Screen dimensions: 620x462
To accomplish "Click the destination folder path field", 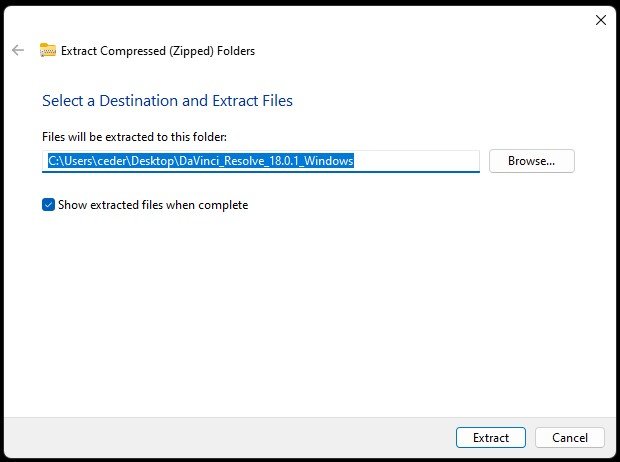I will [x=261, y=161].
